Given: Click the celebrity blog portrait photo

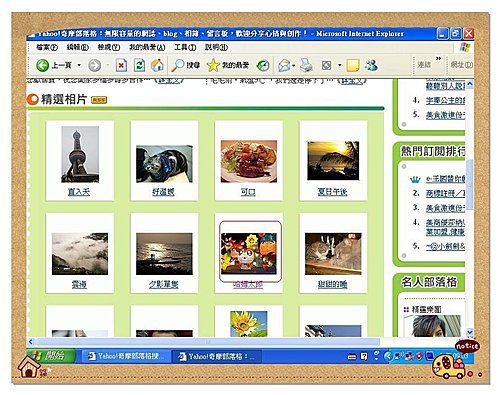Looking at the screenshot, I should [x=432, y=326].
